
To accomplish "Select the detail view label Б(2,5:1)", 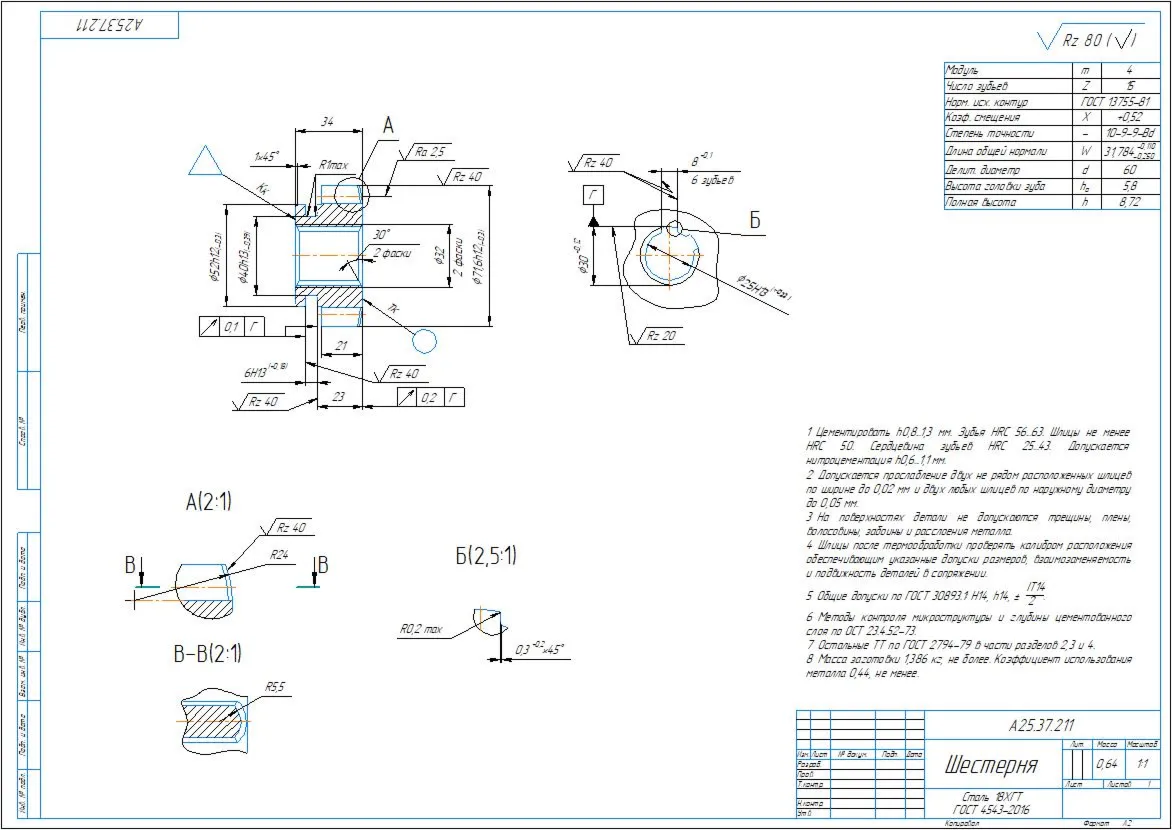I will click(486, 556).
